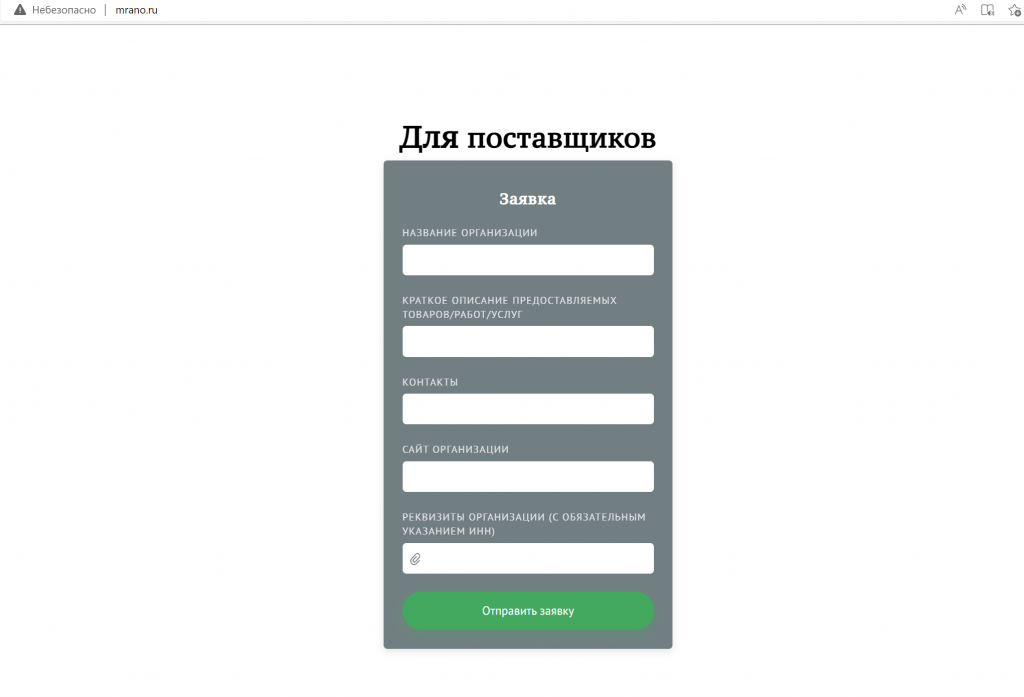
Task: Focus the Контакты input field
Action: (528, 409)
